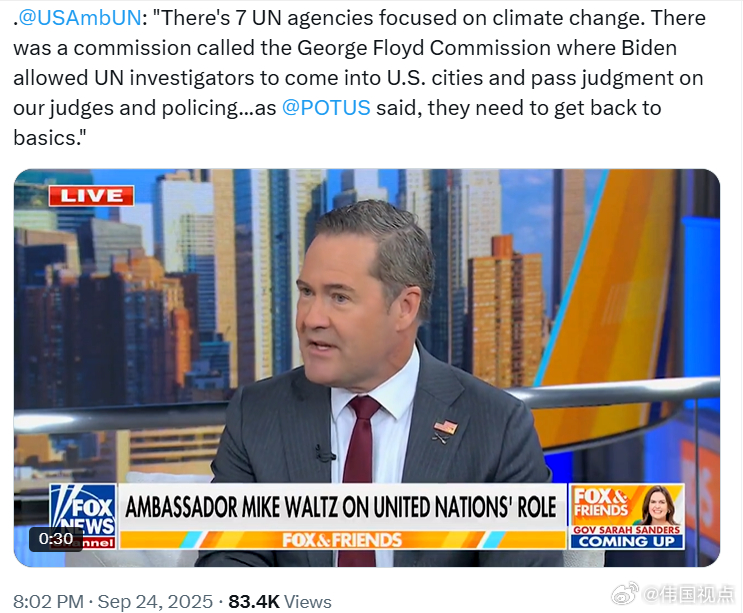View the 83.4K Views count
The image size is (743, 613).
pyautogui.click(x=280, y=602)
